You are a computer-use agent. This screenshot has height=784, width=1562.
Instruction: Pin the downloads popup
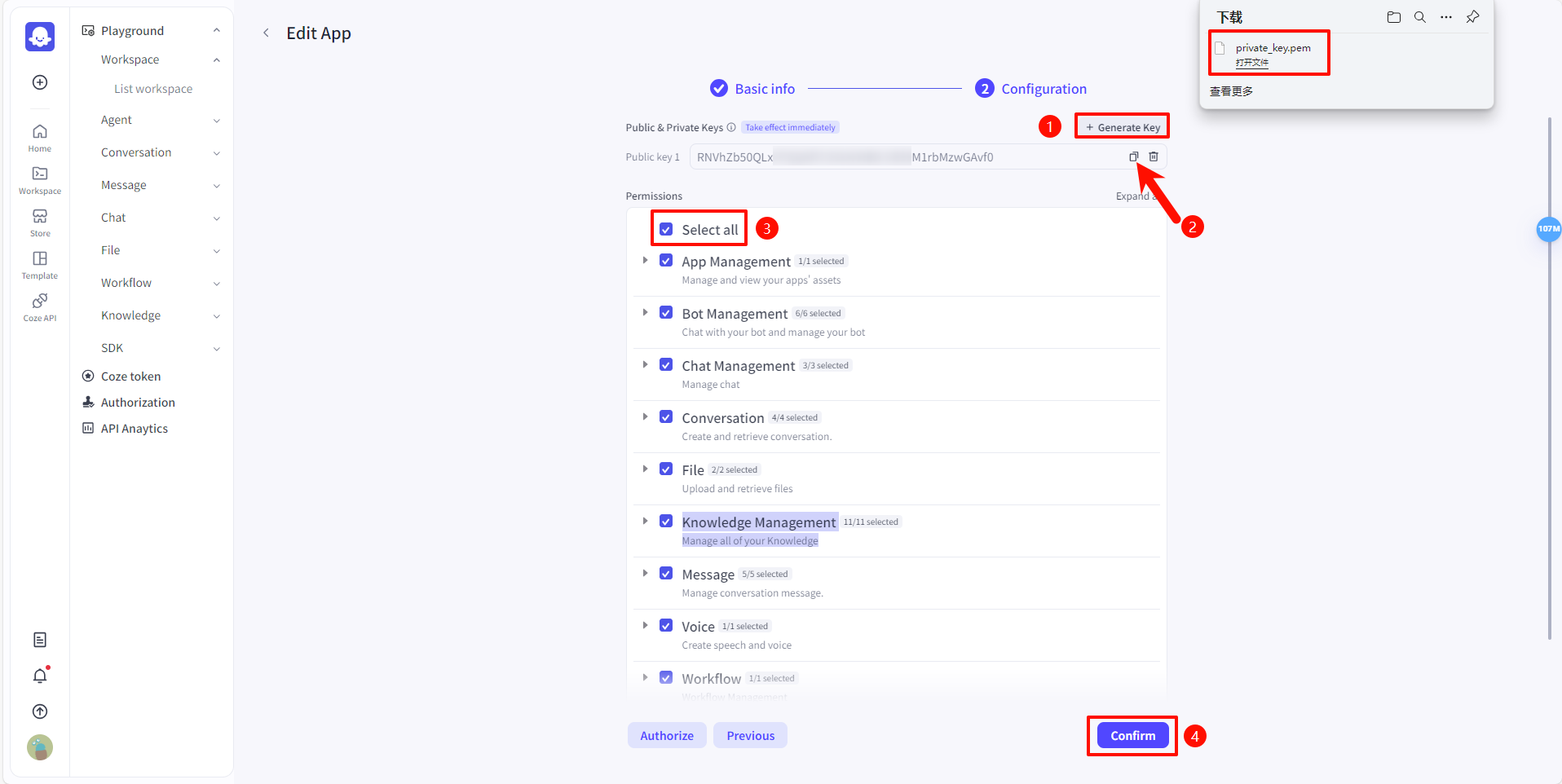point(1472,16)
